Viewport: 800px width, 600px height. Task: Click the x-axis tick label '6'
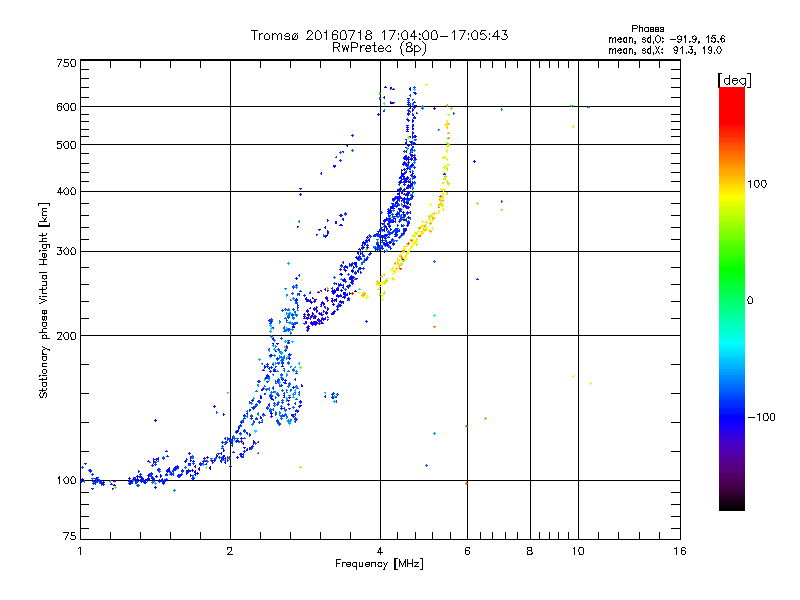pyautogui.click(x=467, y=551)
